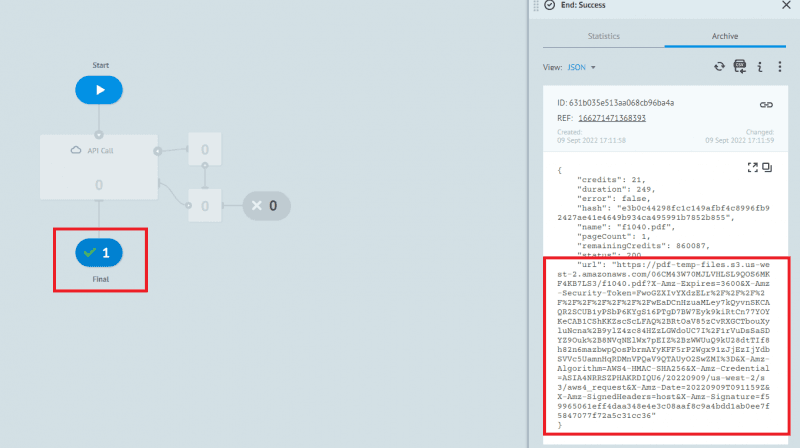The width and height of the screenshot is (800, 448).
Task: Click the Start play node
Action: pyautogui.click(x=98, y=89)
